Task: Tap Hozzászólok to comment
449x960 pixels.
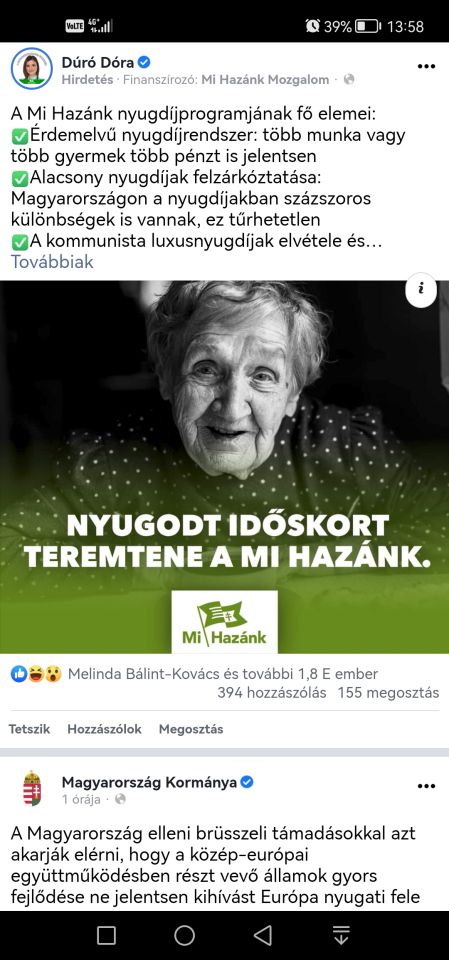Action: tap(104, 729)
